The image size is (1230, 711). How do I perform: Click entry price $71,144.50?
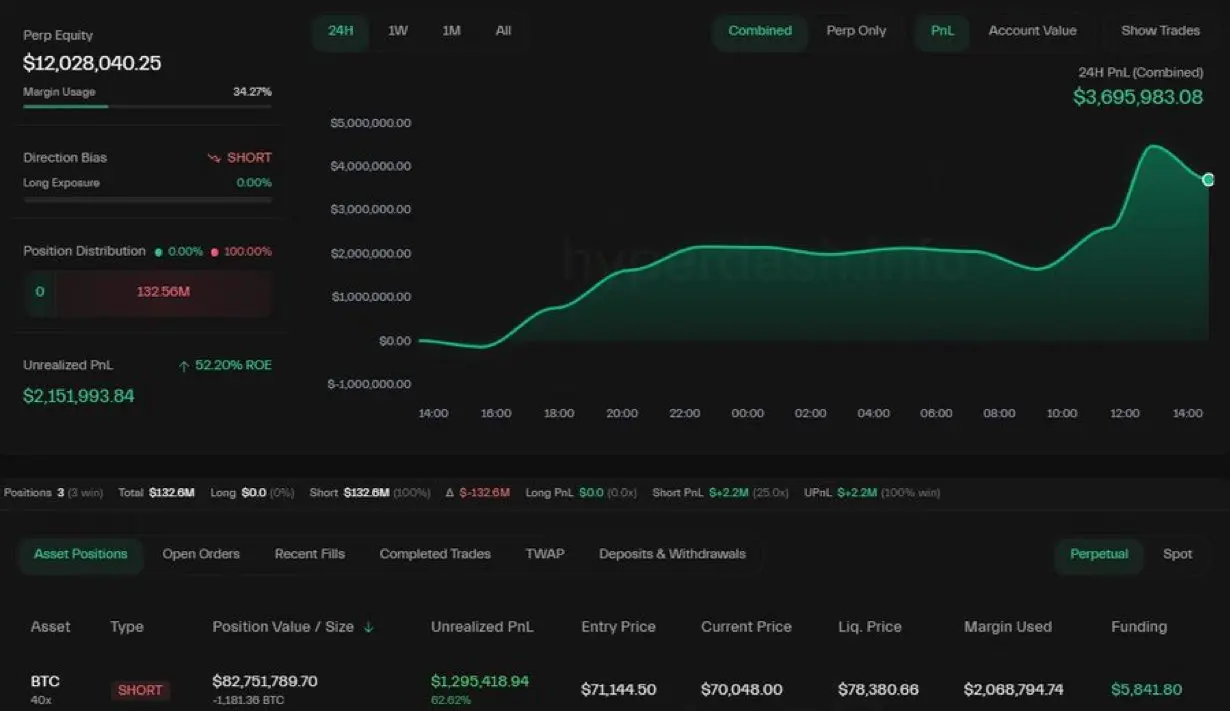(x=619, y=689)
